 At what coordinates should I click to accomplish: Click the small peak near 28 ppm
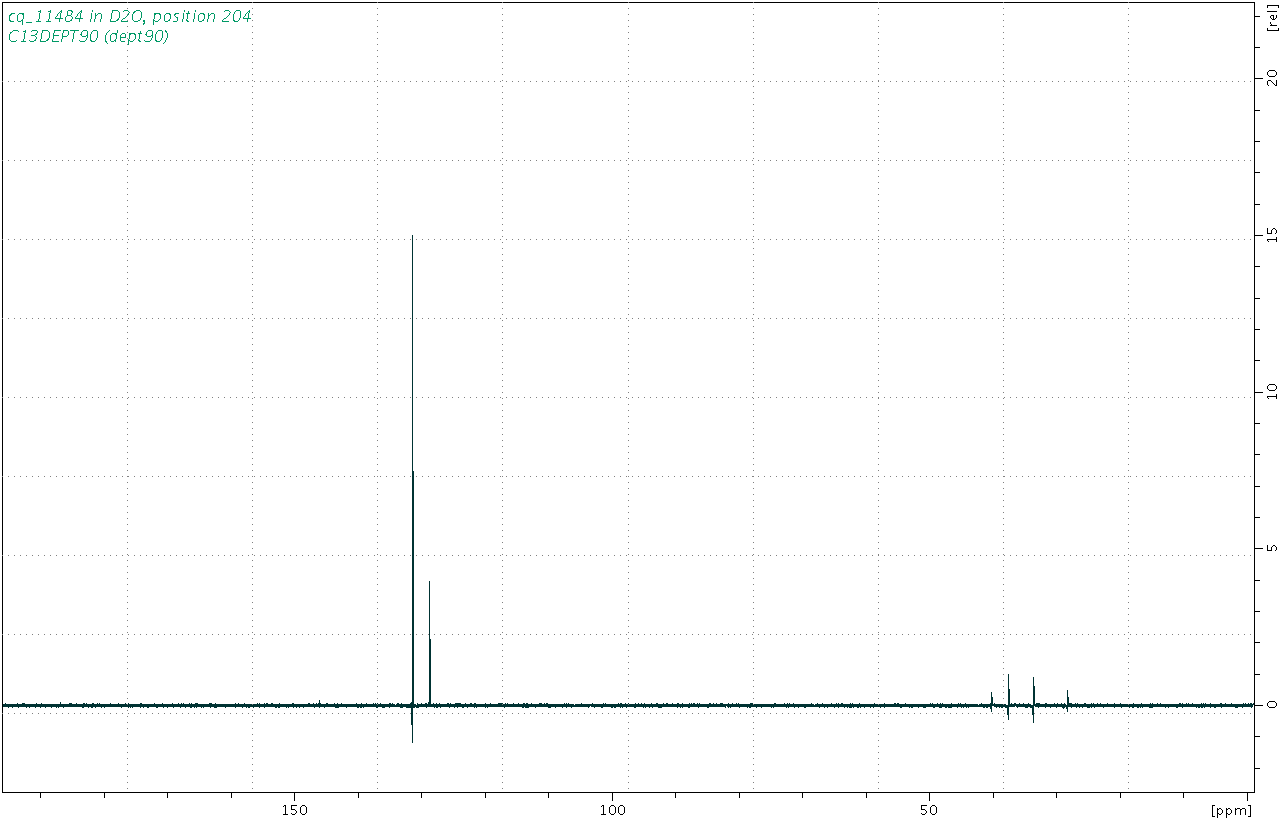pos(1067,699)
